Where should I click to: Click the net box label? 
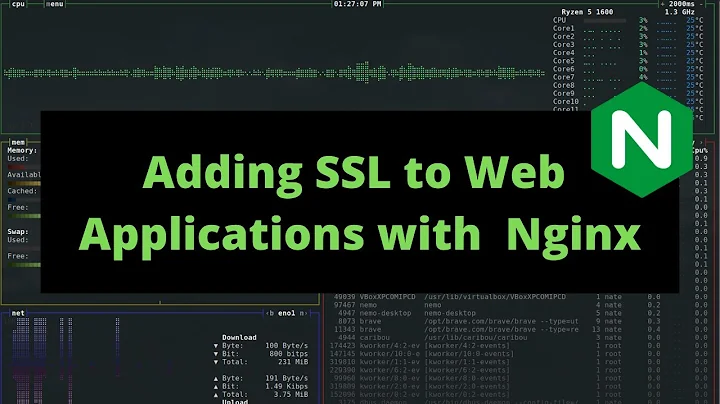click(18, 313)
